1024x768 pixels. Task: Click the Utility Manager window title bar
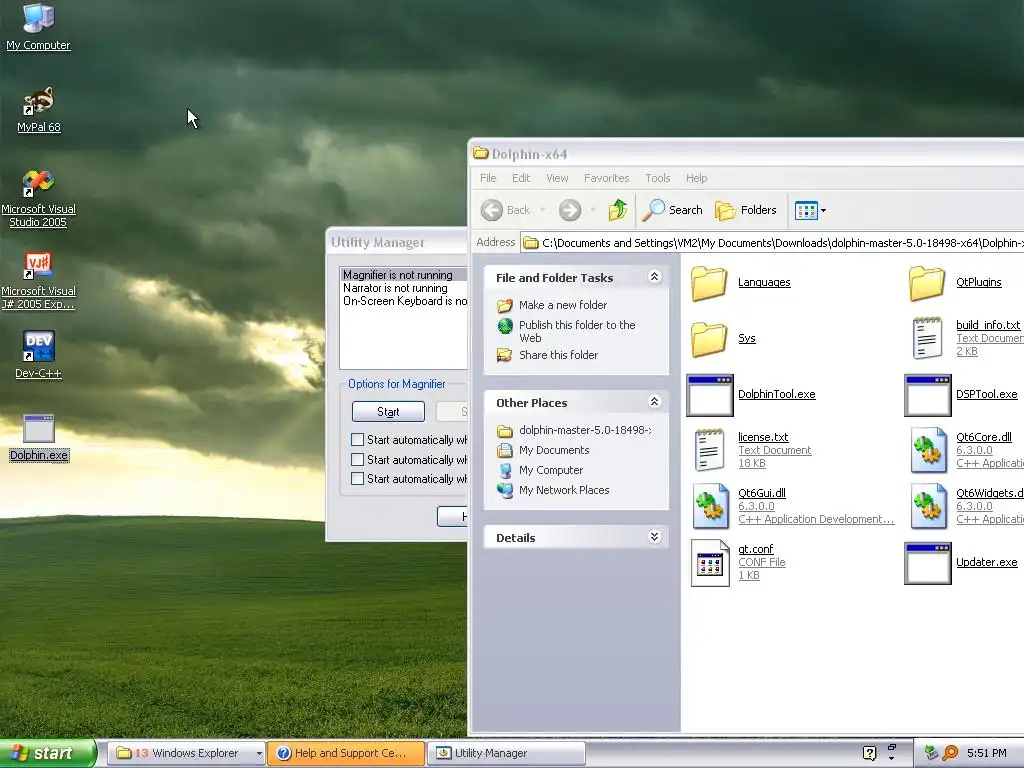click(x=396, y=242)
